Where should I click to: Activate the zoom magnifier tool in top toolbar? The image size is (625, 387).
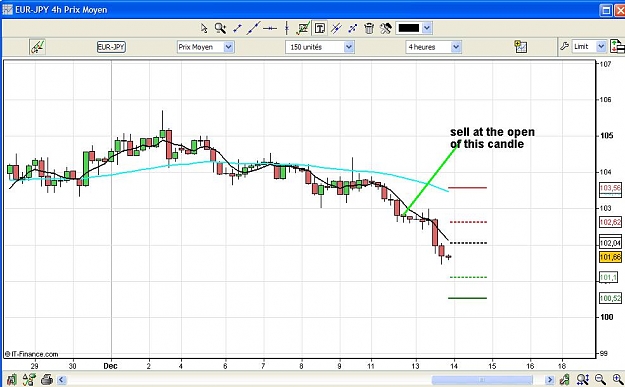click(x=220, y=28)
